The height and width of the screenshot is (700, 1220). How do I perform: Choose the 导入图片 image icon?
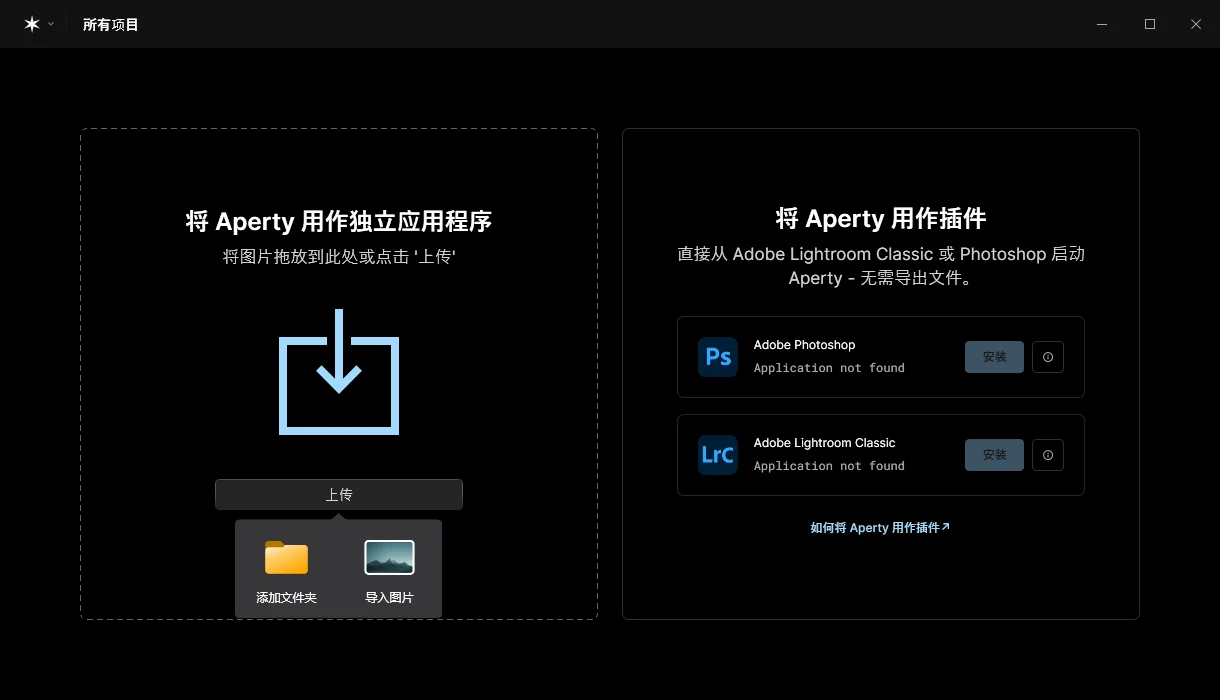pyautogui.click(x=389, y=557)
